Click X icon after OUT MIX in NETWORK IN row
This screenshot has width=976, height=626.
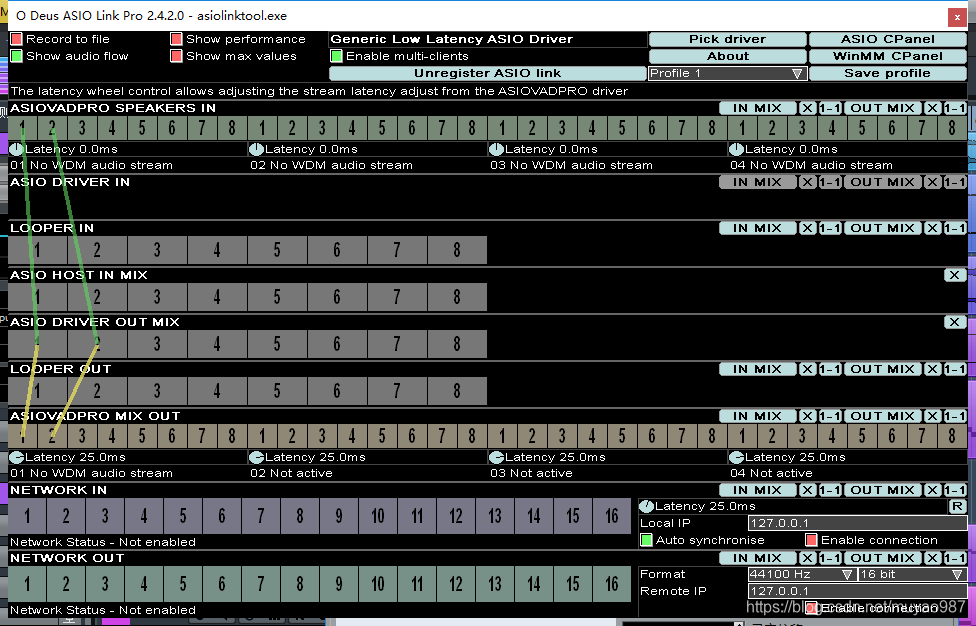point(932,490)
